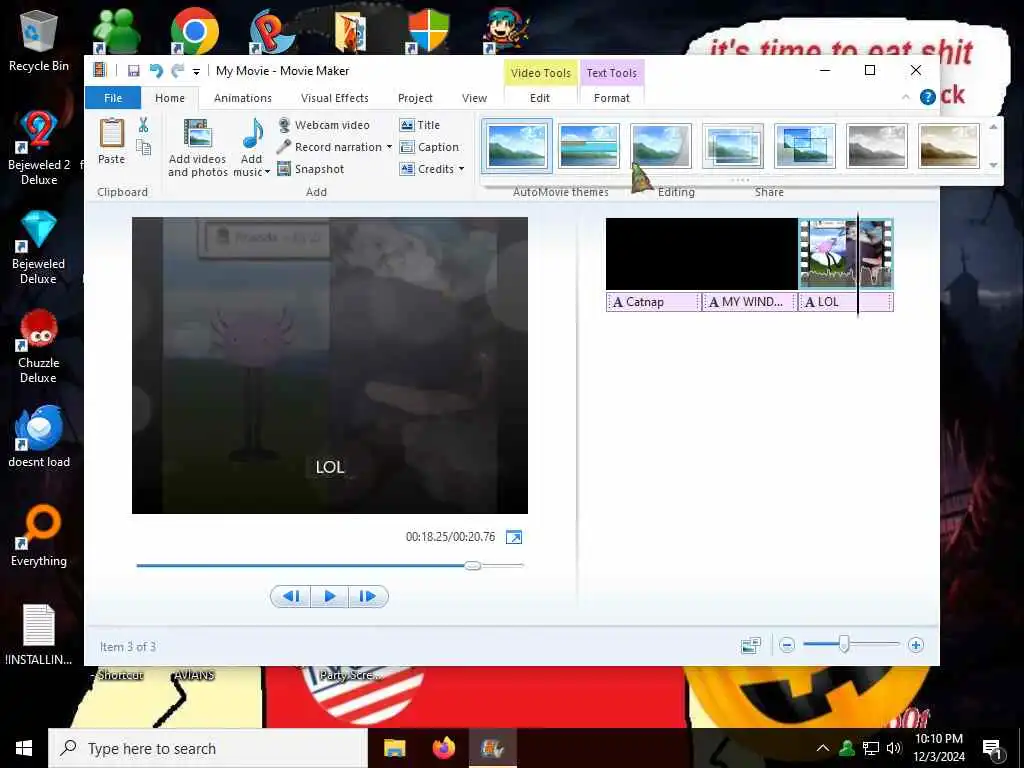Add a Caption to the clip
Screen dimensions: 1024x768
pyautogui.click(x=429, y=147)
